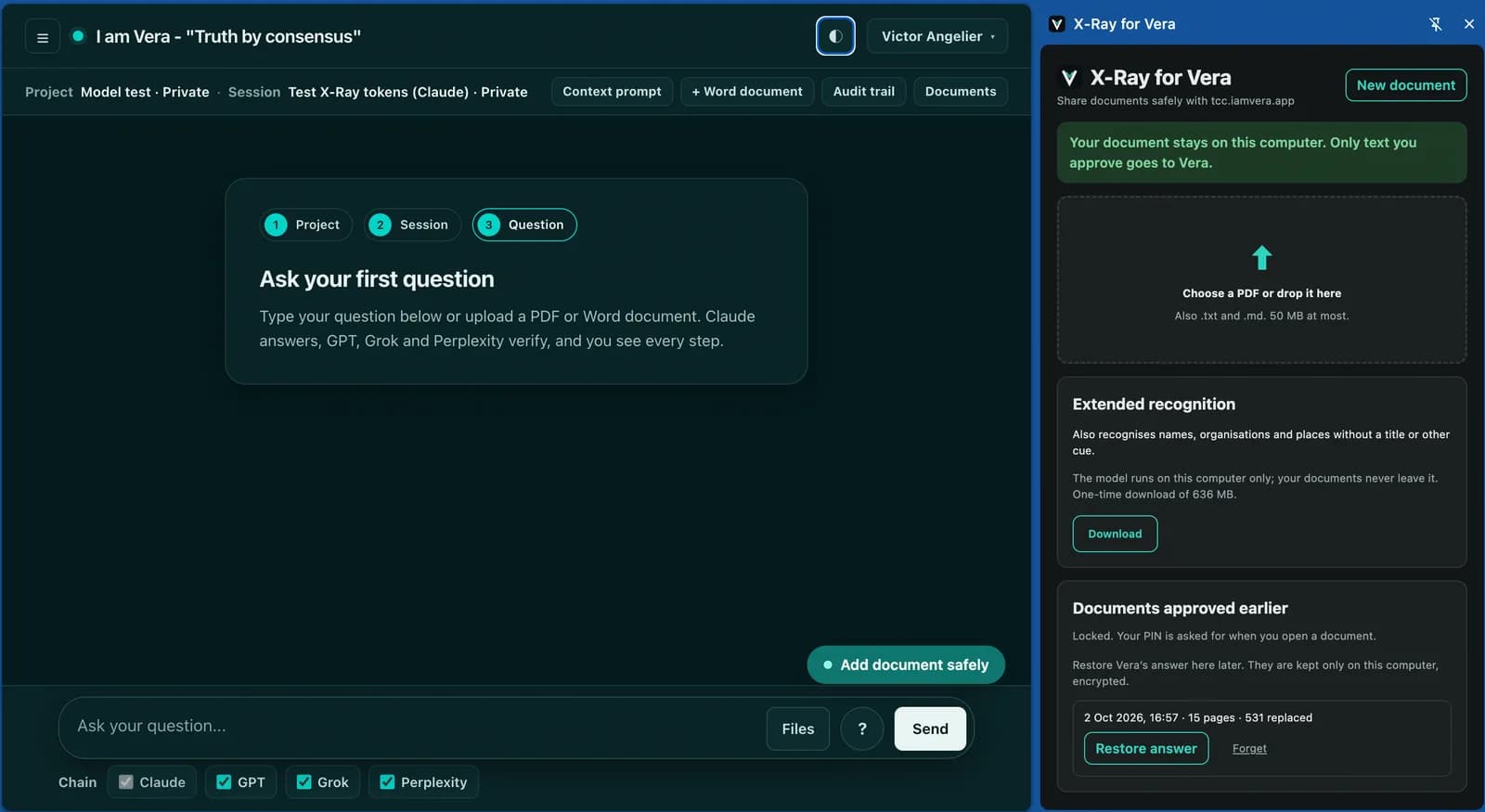
Task: Open the Documents list
Action: [x=961, y=92]
